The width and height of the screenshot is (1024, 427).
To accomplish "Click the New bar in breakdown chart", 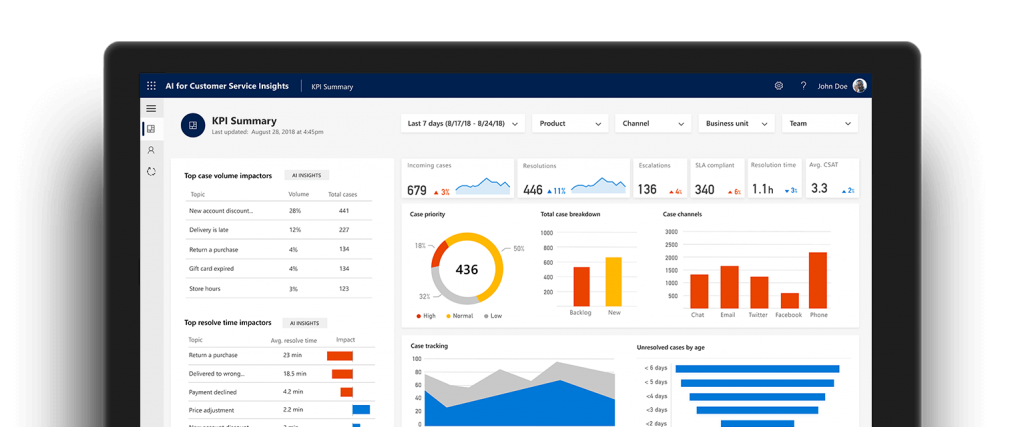I will (613, 281).
